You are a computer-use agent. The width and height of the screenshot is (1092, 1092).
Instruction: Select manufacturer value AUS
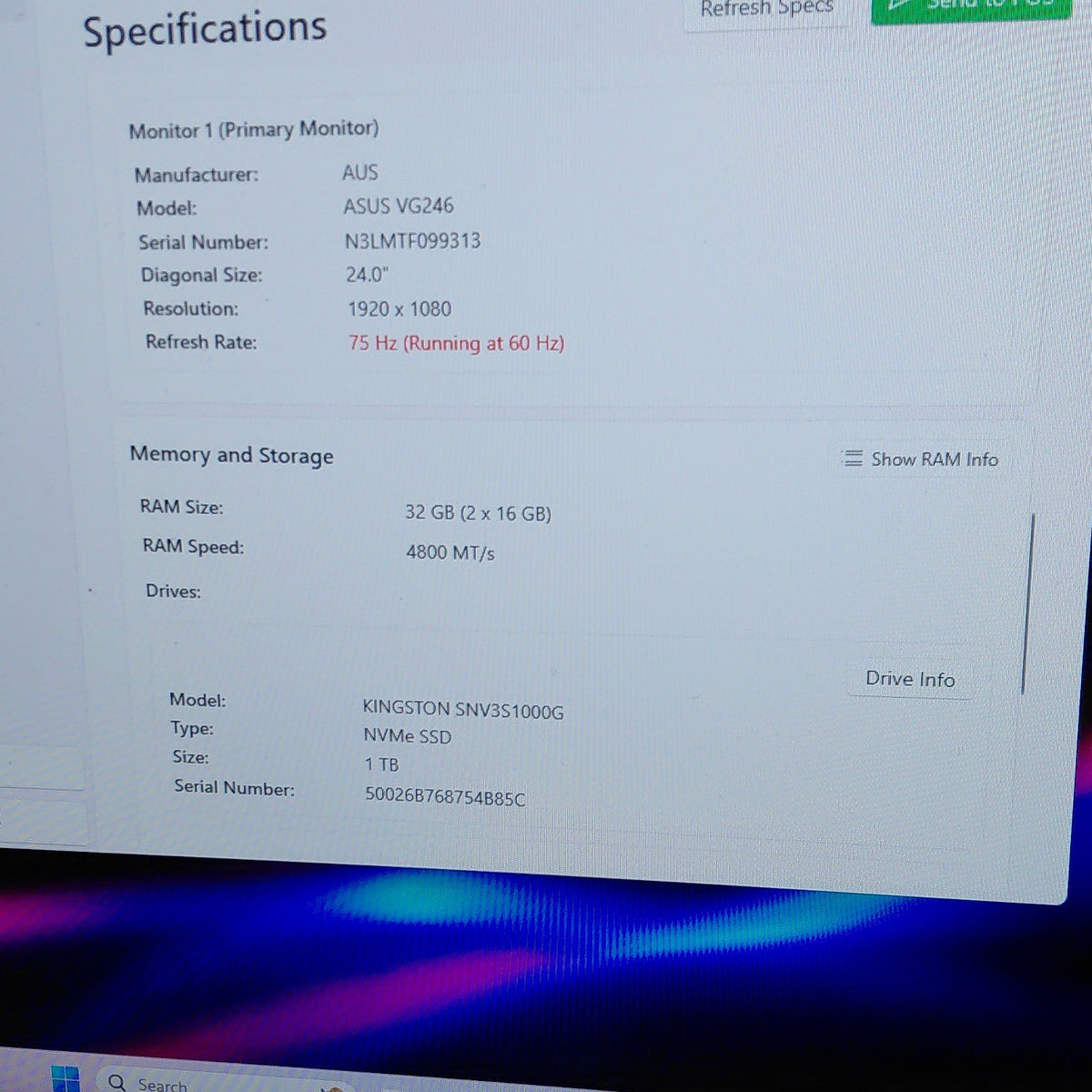click(x=360, y=172)
